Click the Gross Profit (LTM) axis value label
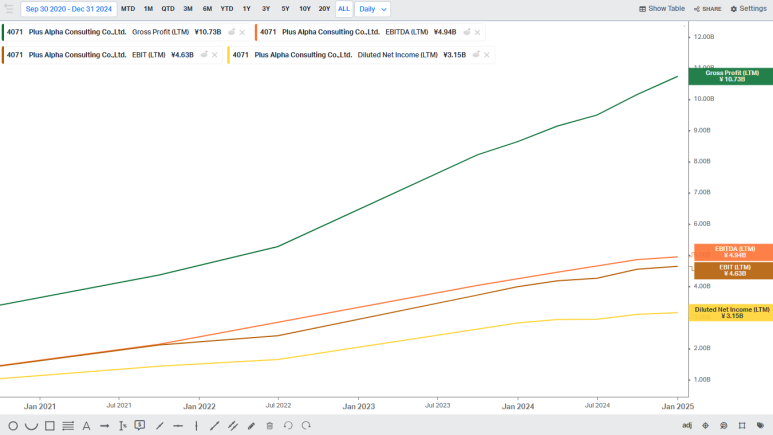Viewport: 773px width, 435px height. tap(731, 76)
